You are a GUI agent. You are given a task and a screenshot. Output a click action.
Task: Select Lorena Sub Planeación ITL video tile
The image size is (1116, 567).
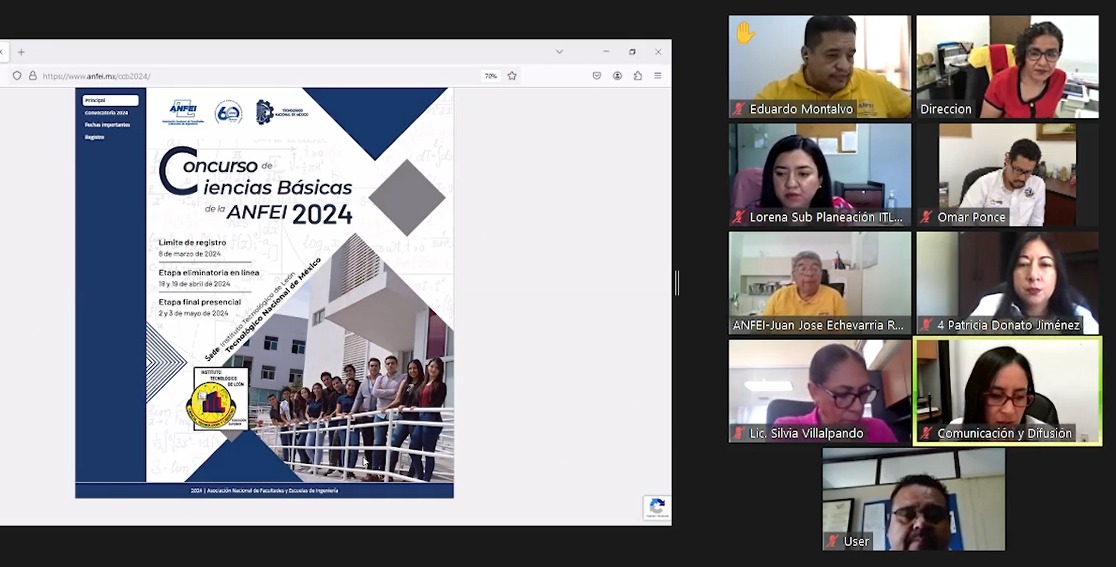pos(820,175)
